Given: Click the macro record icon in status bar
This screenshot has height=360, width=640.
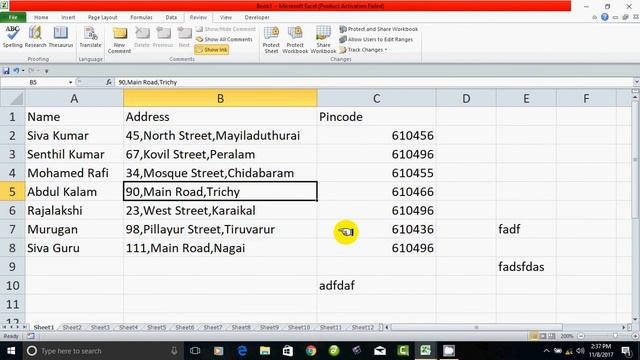Looking at the screenshot, I should tap(31, 336).
